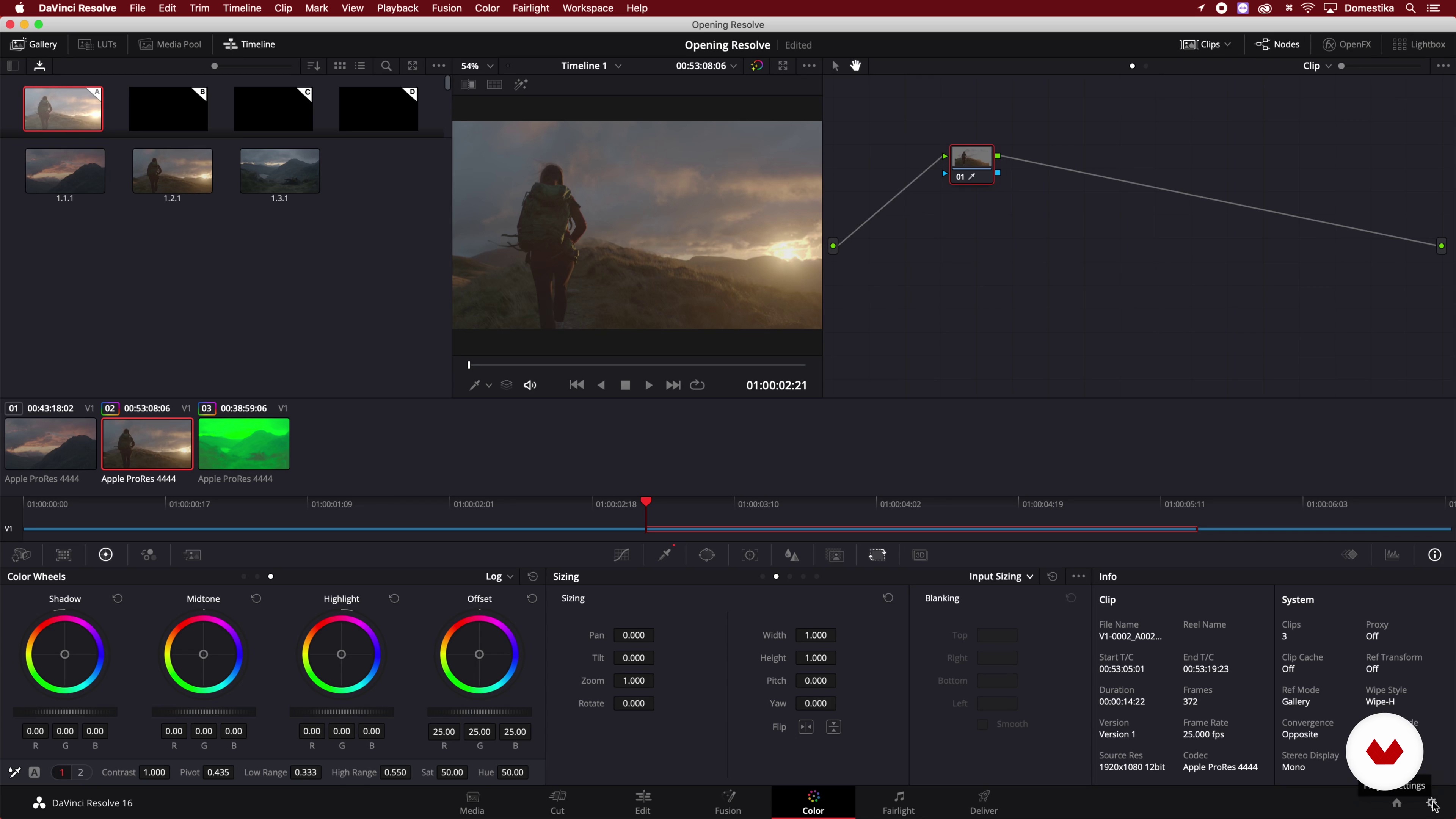Image resolution: width=1456 pixels, height=819 pixels.
Task: Open the Clips dropdown arrow
Action: (1228, 45)
